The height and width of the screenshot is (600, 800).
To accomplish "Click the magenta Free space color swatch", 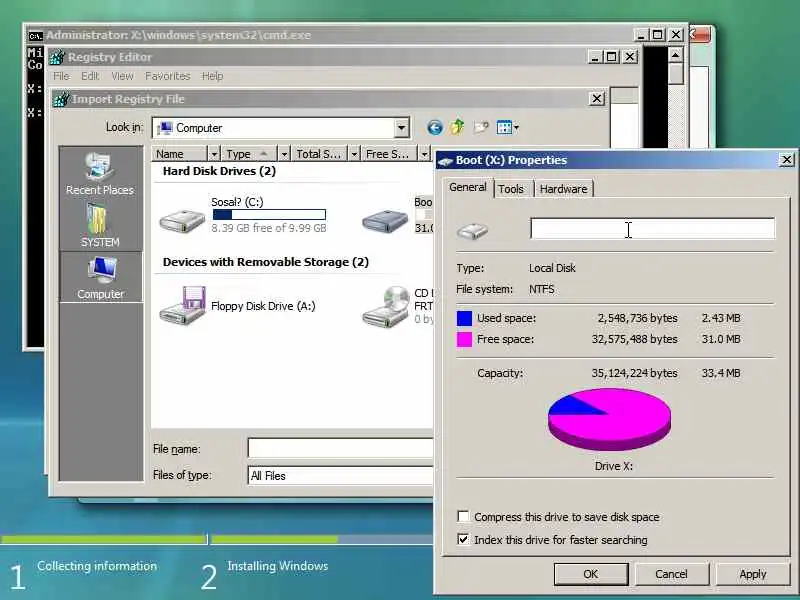I will pos(464,339).
